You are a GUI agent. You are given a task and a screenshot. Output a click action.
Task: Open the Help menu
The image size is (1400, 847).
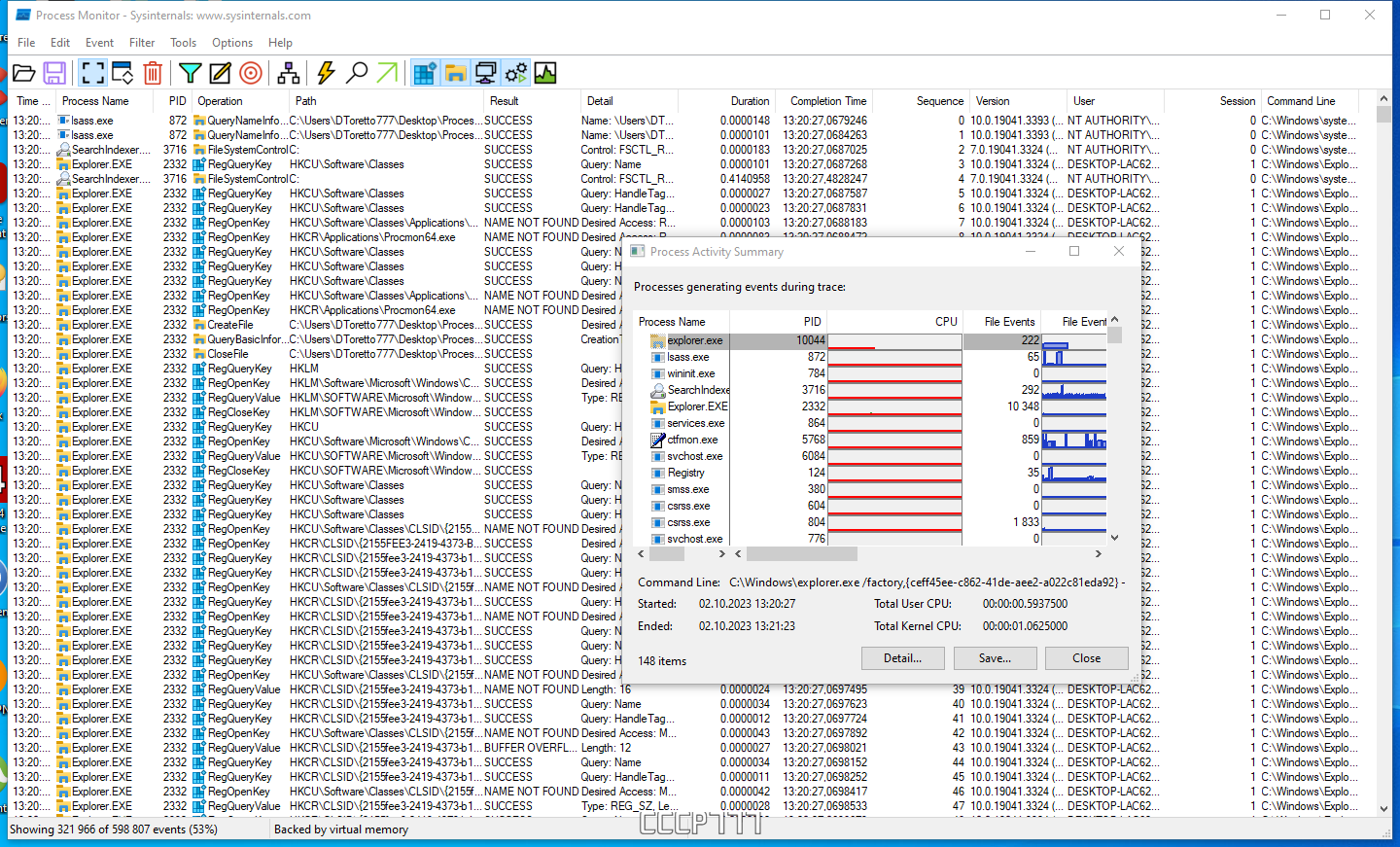280,43
